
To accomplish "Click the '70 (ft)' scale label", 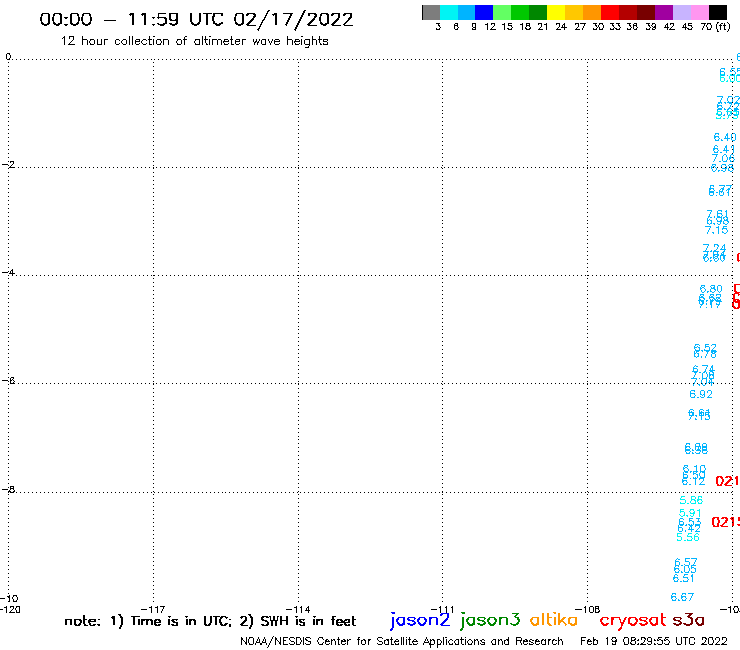I will (715, 27).
